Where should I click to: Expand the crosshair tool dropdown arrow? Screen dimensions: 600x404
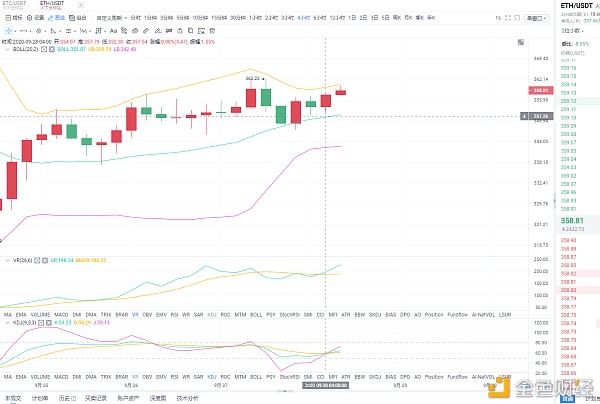15,31
